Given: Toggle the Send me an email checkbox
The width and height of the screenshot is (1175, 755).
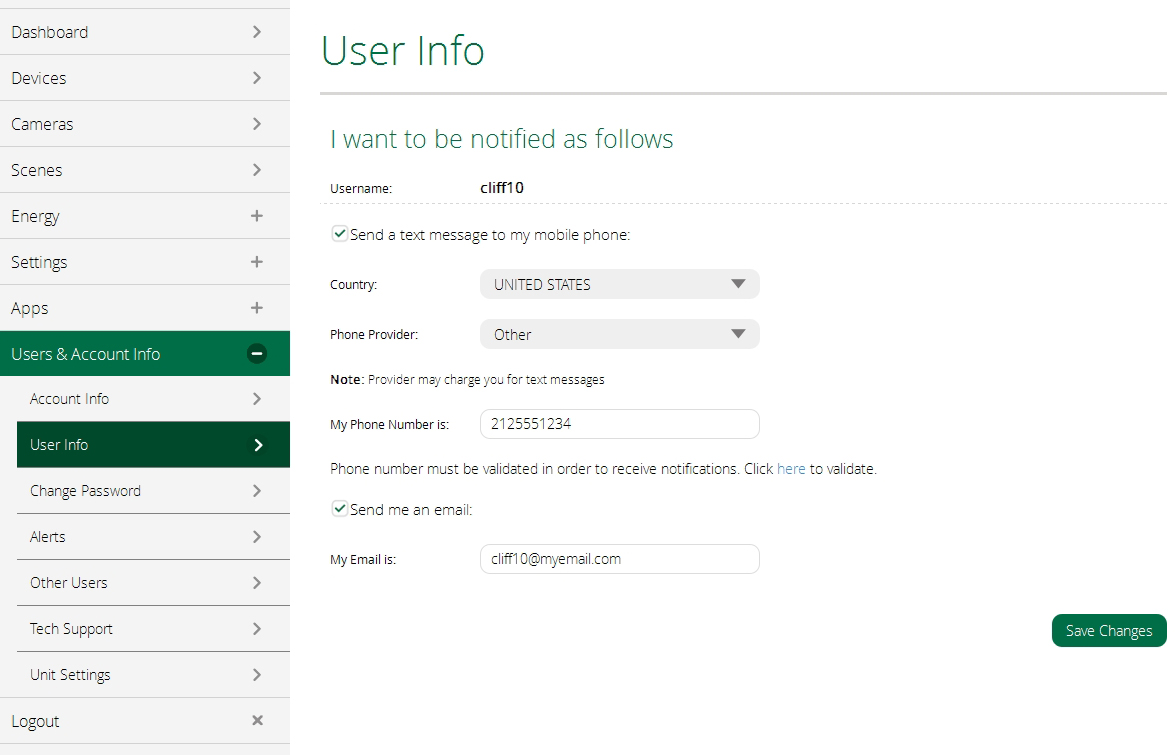Looking at the screenshot, I should pos(340,509).
